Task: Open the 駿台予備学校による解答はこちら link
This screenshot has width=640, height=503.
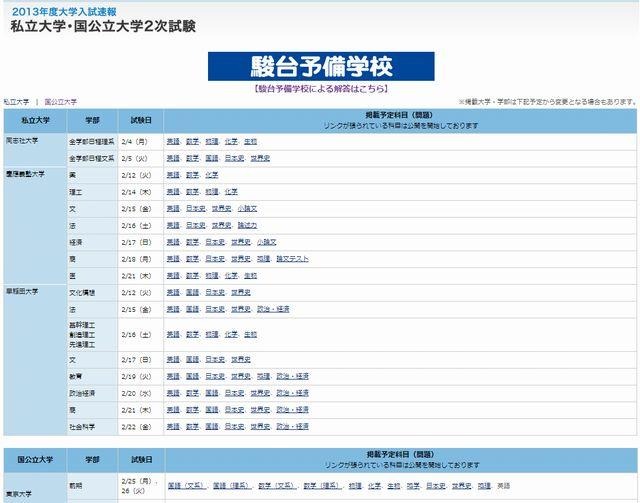Action: click(321, 89)
